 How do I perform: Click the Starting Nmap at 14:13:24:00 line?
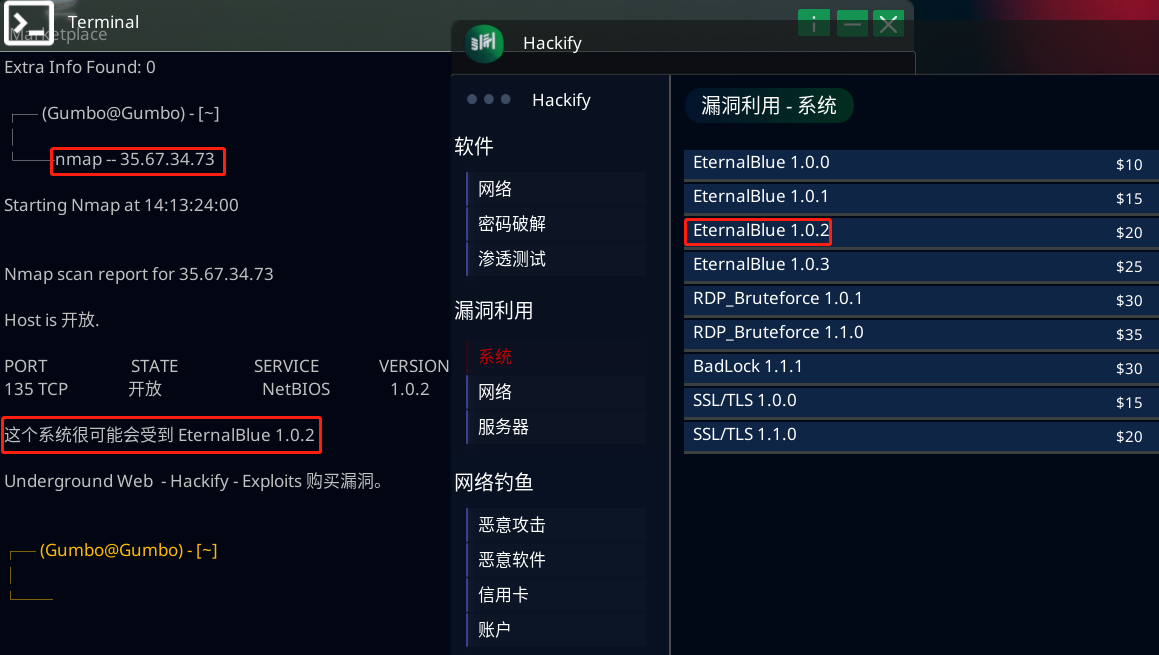121,206
